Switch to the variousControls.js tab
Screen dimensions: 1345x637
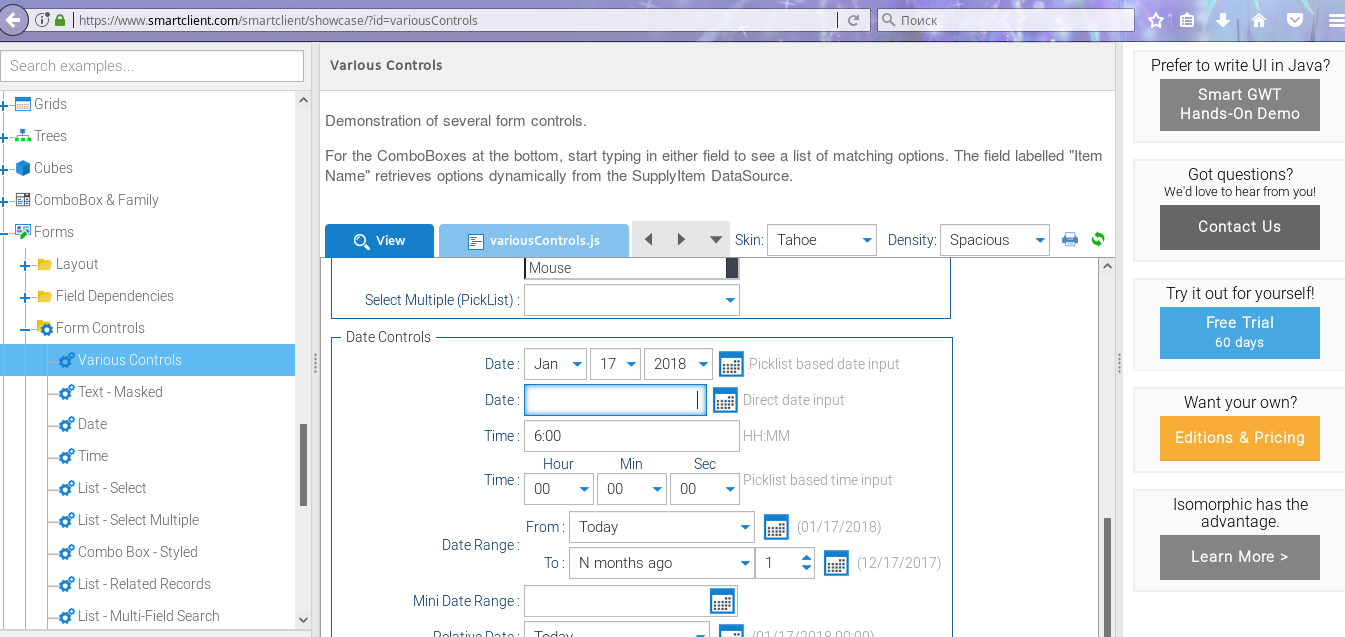tap(534, 241)
